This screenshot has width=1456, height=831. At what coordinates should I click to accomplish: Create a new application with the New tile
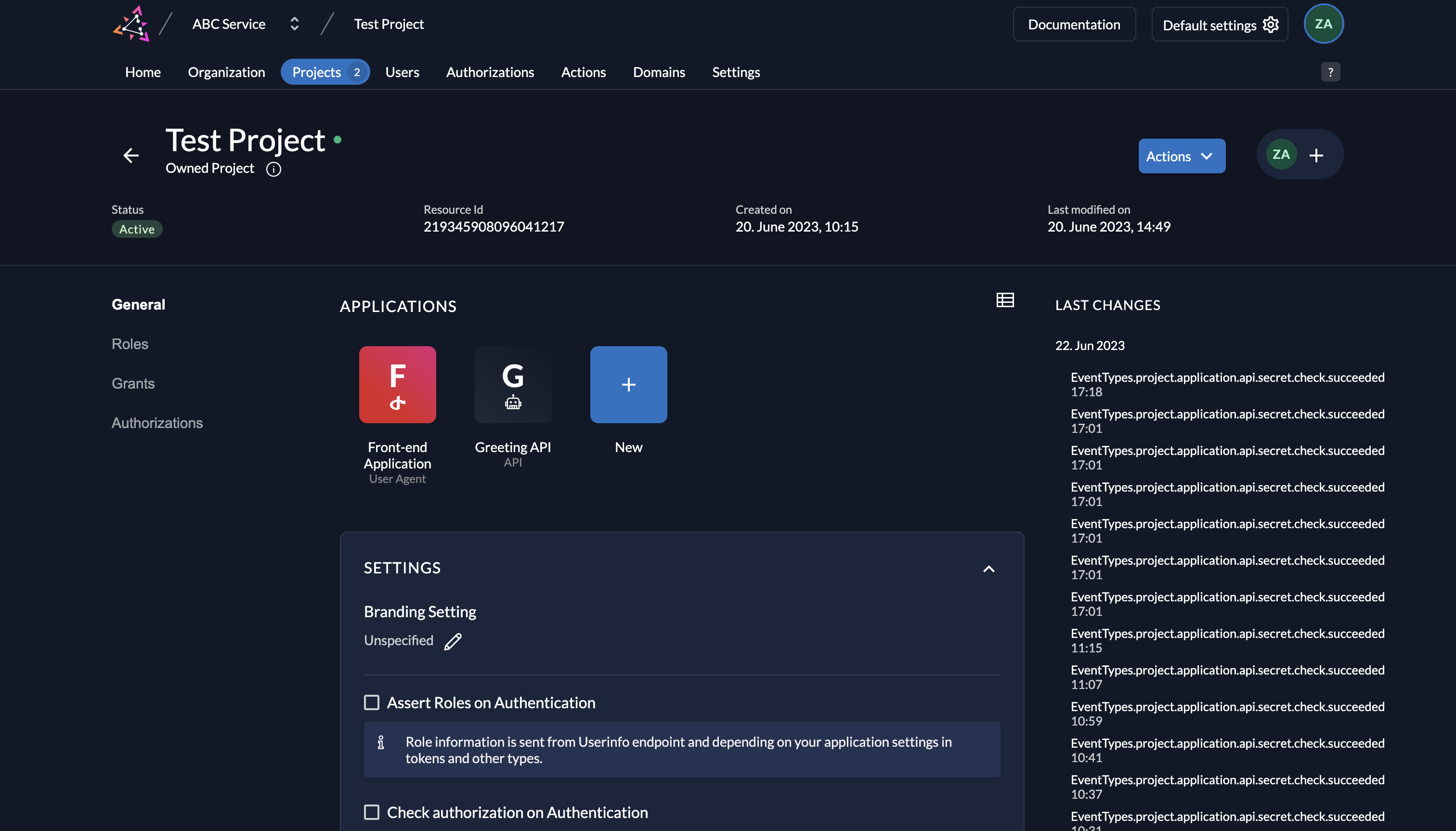(x=628, y=384)
